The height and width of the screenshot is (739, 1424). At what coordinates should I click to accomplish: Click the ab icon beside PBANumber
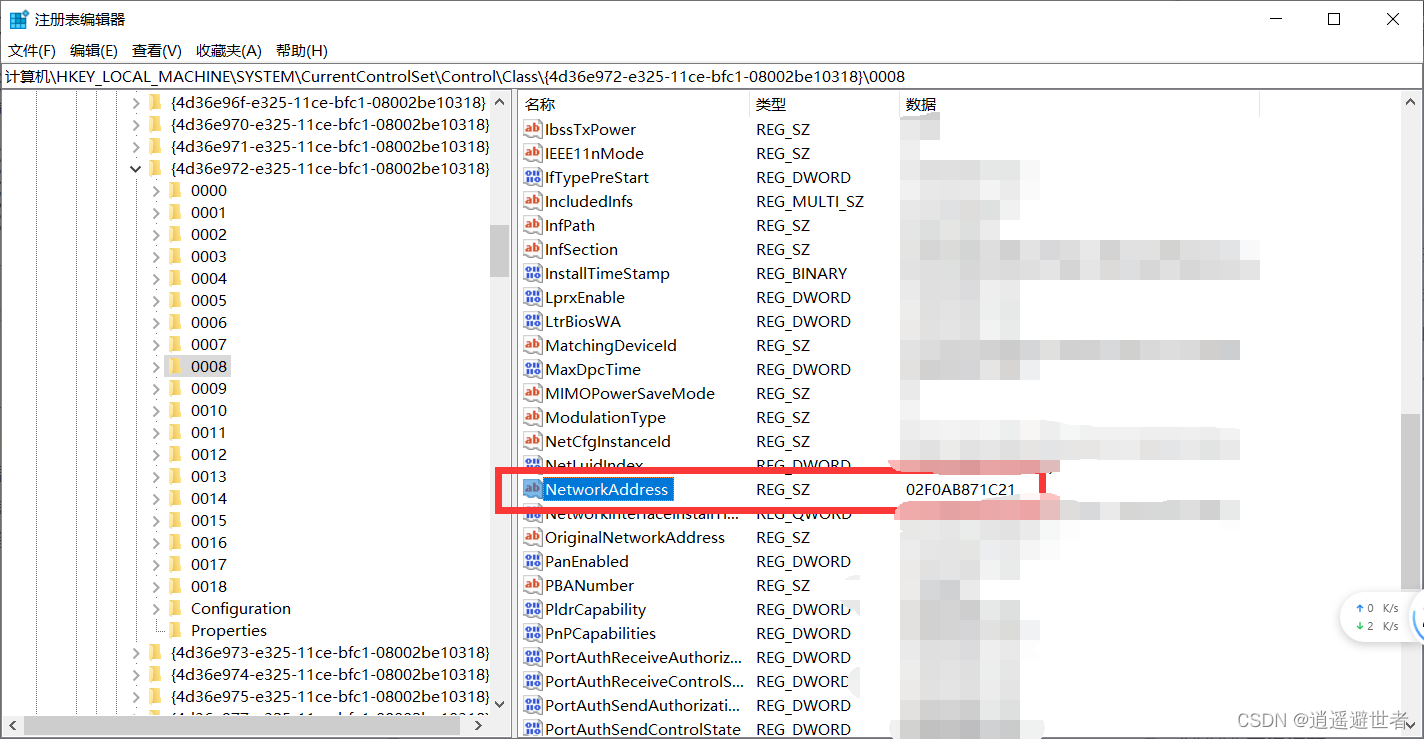click(533, 585)
